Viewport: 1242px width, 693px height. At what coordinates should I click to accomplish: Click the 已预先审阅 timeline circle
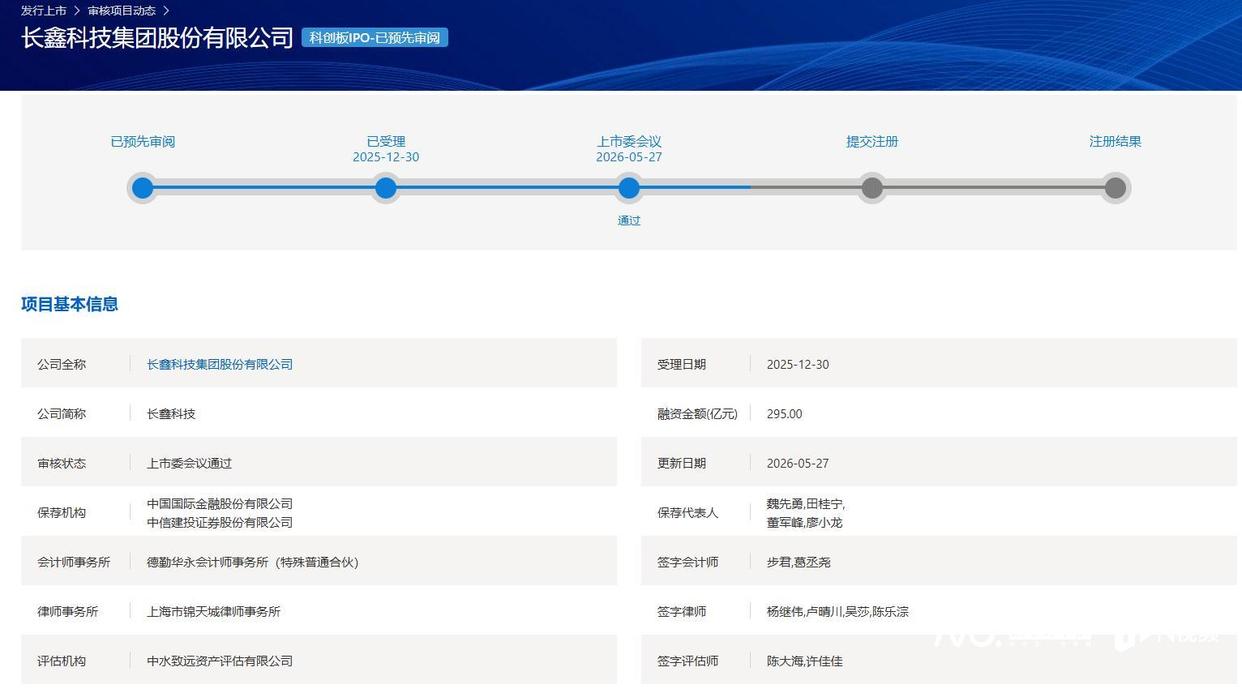click(143, 188)
